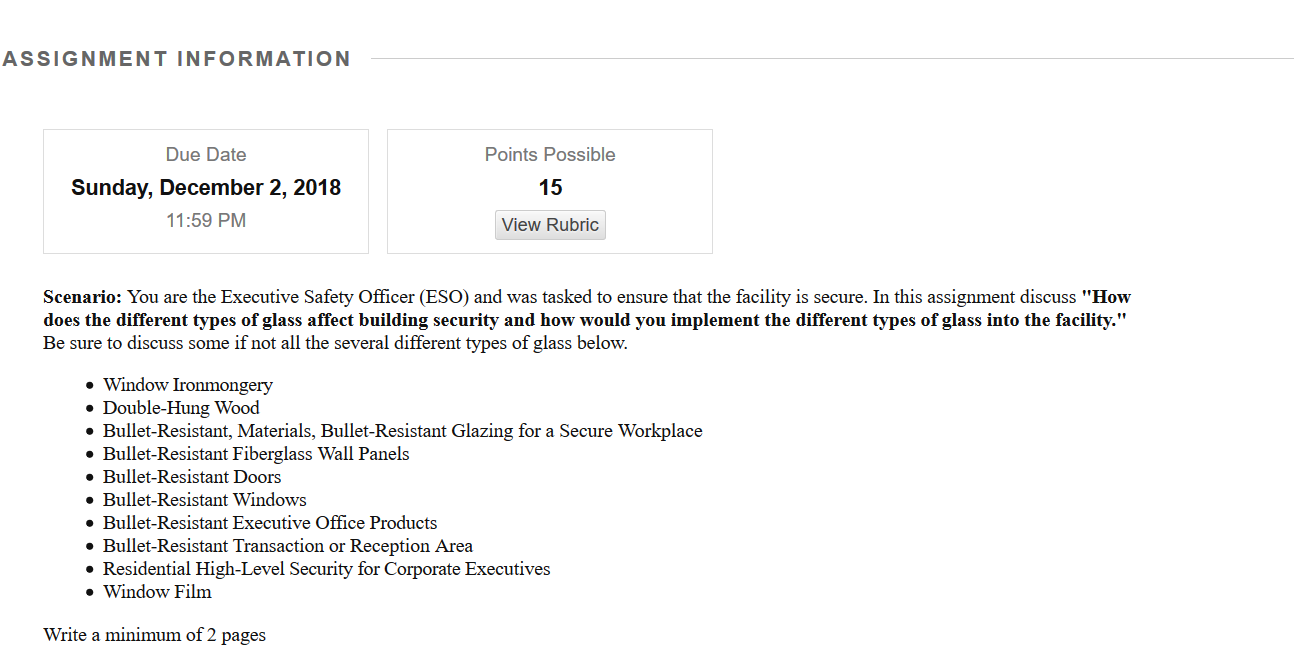Click the Glazing for a Secure Workplace item

[x=403, y=431]
